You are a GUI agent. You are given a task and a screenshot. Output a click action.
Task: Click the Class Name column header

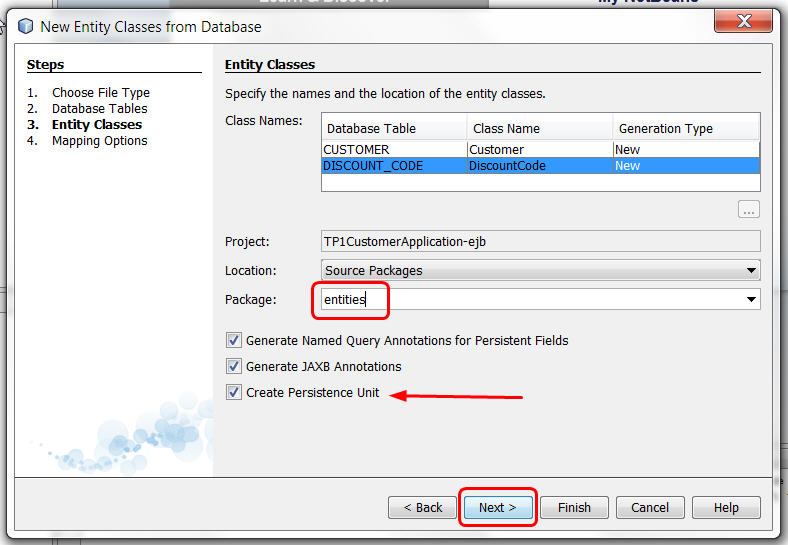(x=539, y=128)
